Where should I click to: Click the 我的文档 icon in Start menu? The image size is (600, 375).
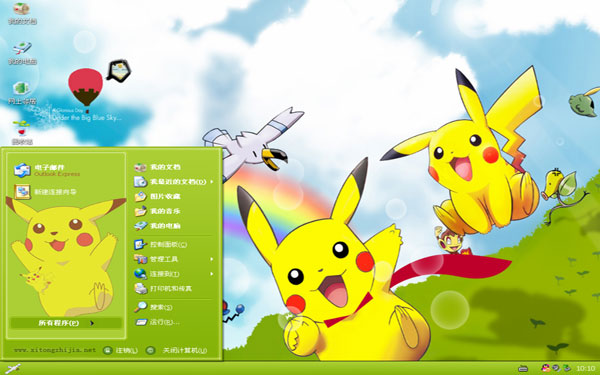140,167
